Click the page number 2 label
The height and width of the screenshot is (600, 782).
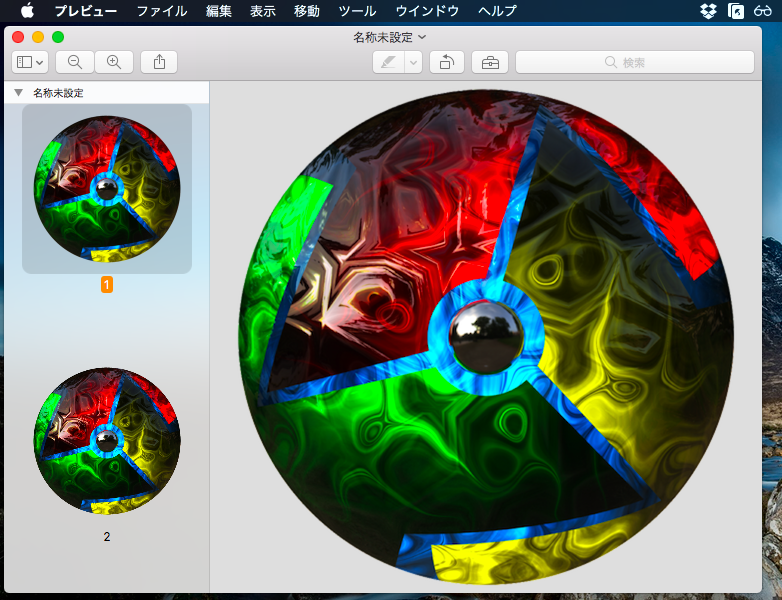tap(107, 537)
